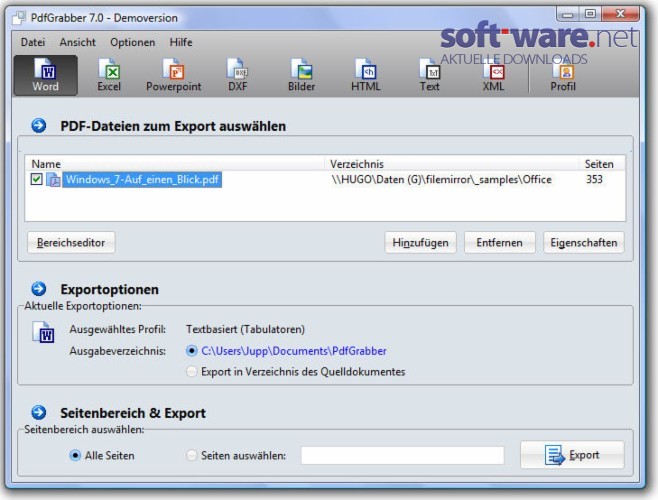Viewport: 658px width, 500px height.
Task: Select the Excel export format icon
Action: [109, 76]
